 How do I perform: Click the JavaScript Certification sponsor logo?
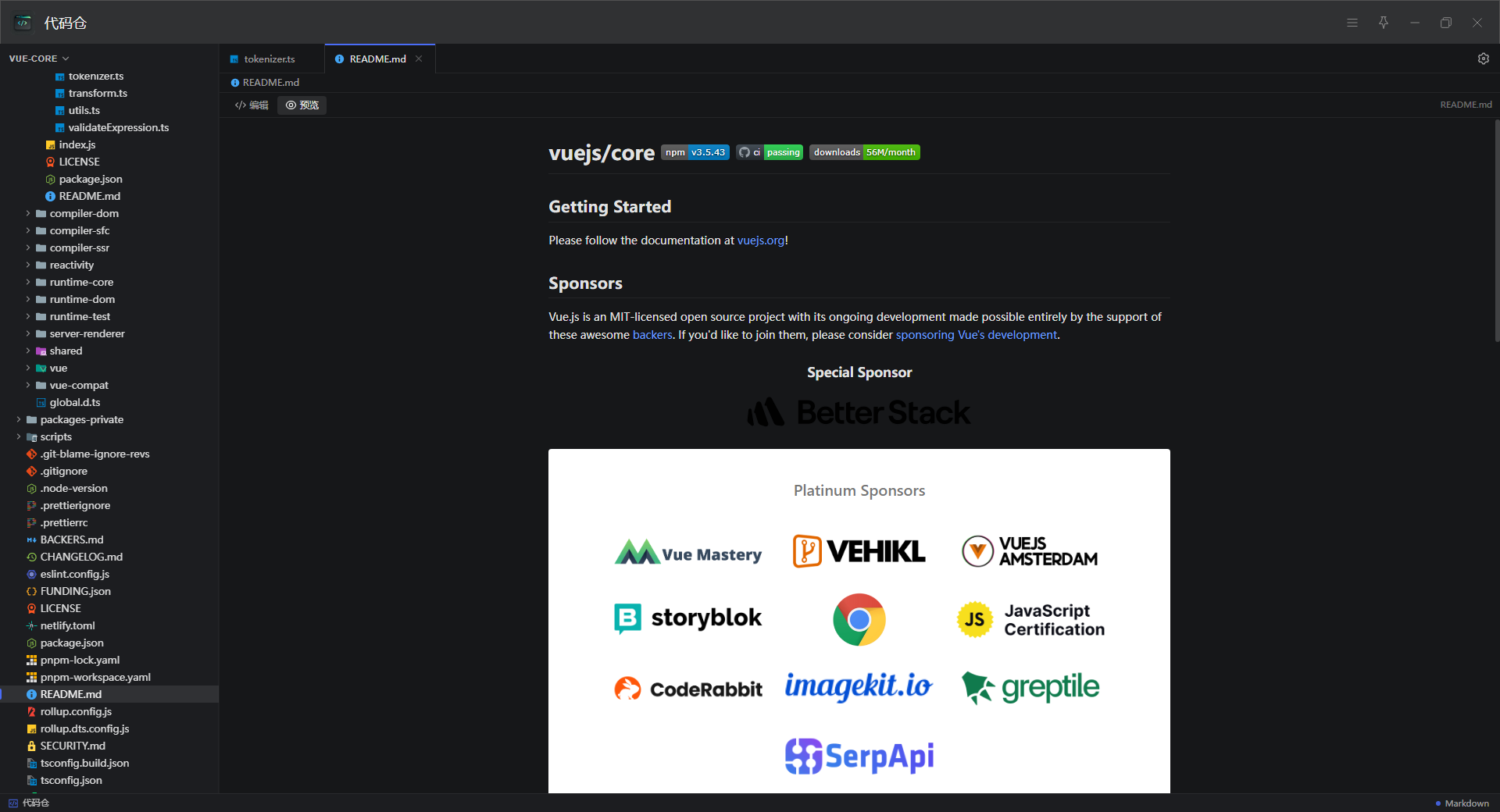[x=1030, y=620]
